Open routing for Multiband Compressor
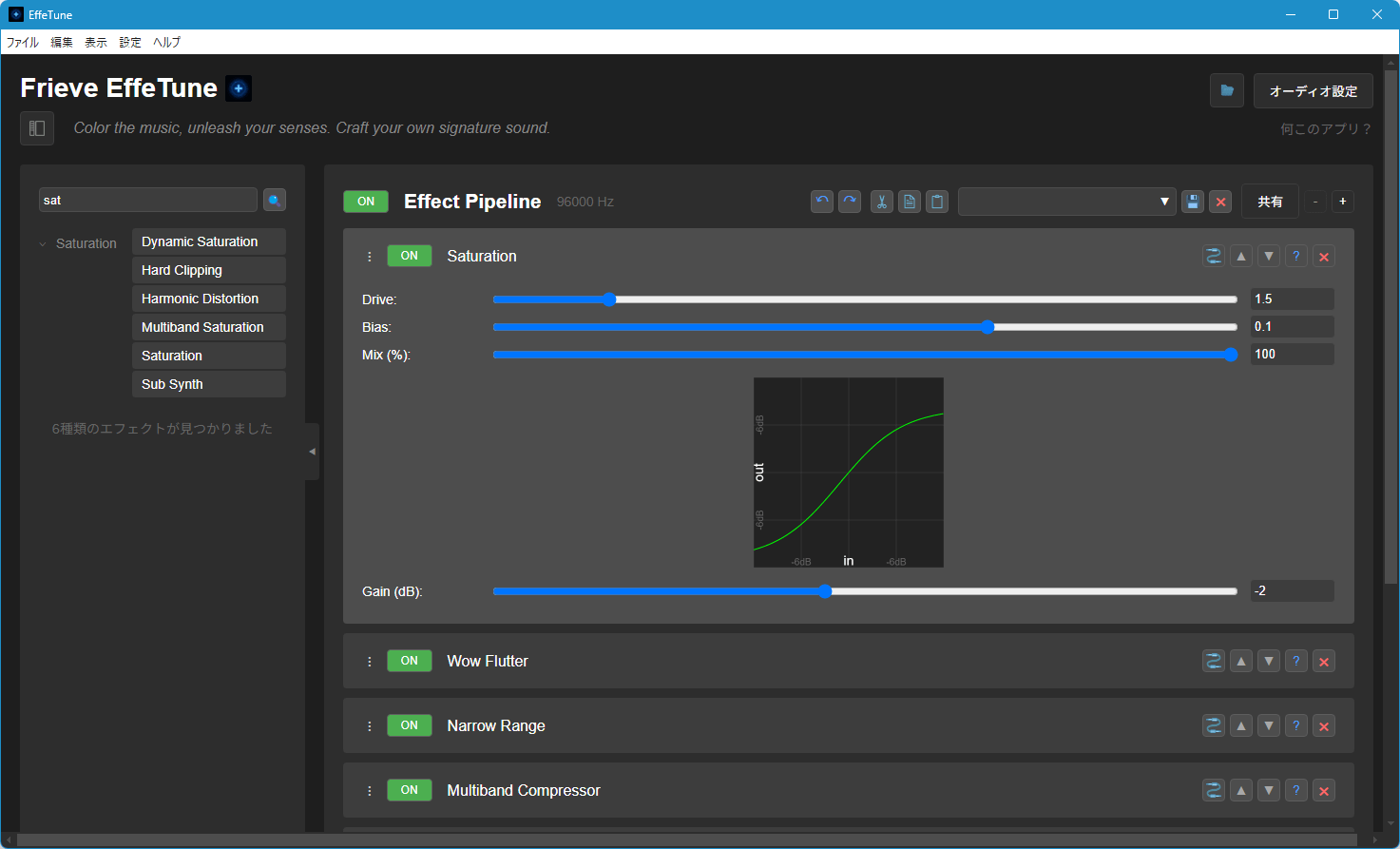This screenshot has width=1400, height=849. click(1214, 790)
